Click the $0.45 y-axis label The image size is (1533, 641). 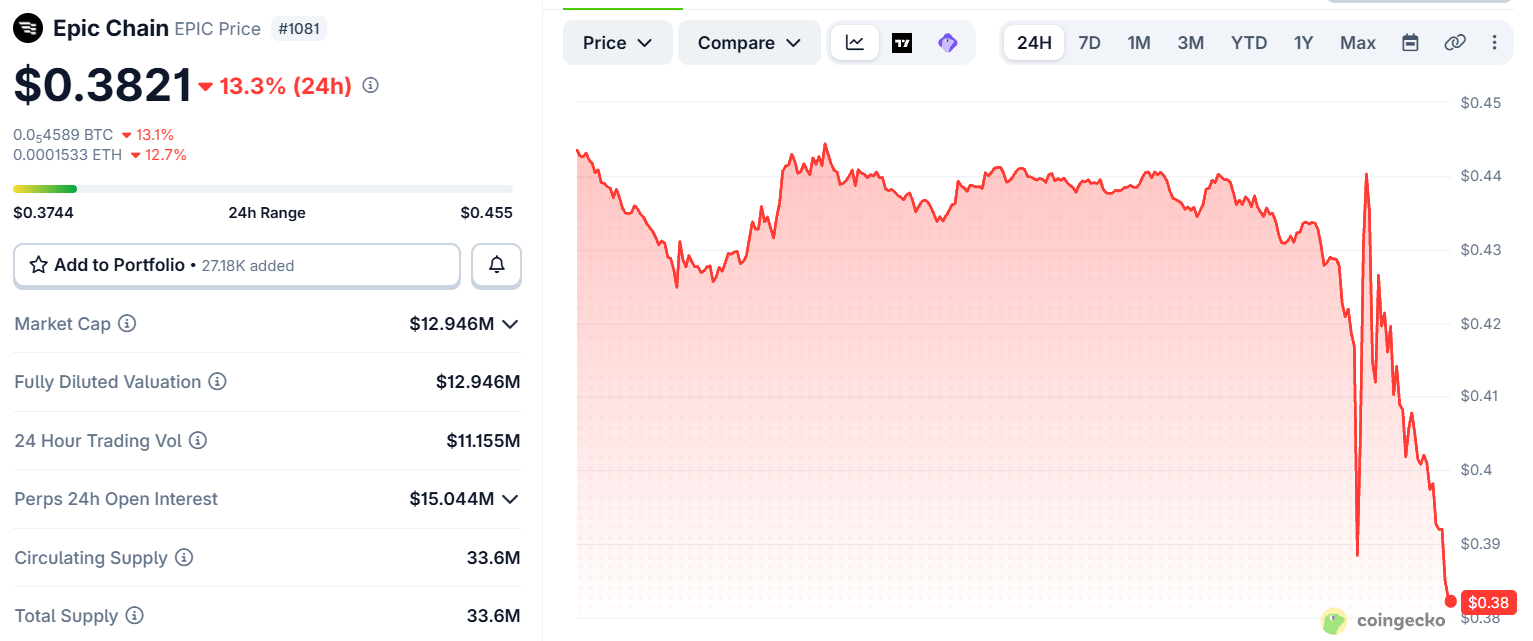[x=1481, y=102]
